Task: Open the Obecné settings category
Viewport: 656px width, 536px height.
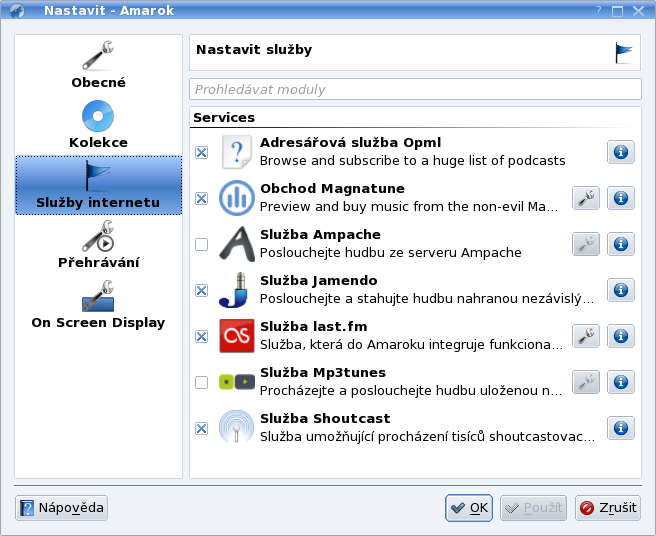Action: coord(98,64)
